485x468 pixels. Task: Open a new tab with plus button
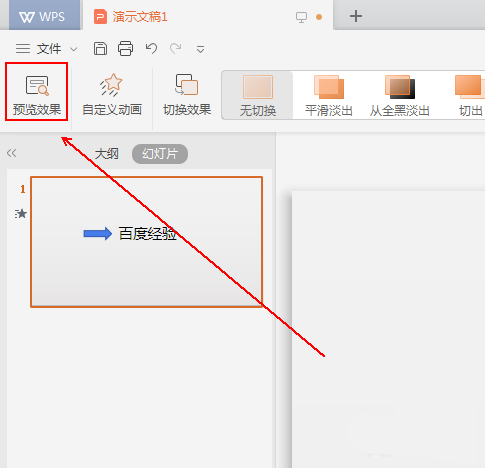(356, 16)
